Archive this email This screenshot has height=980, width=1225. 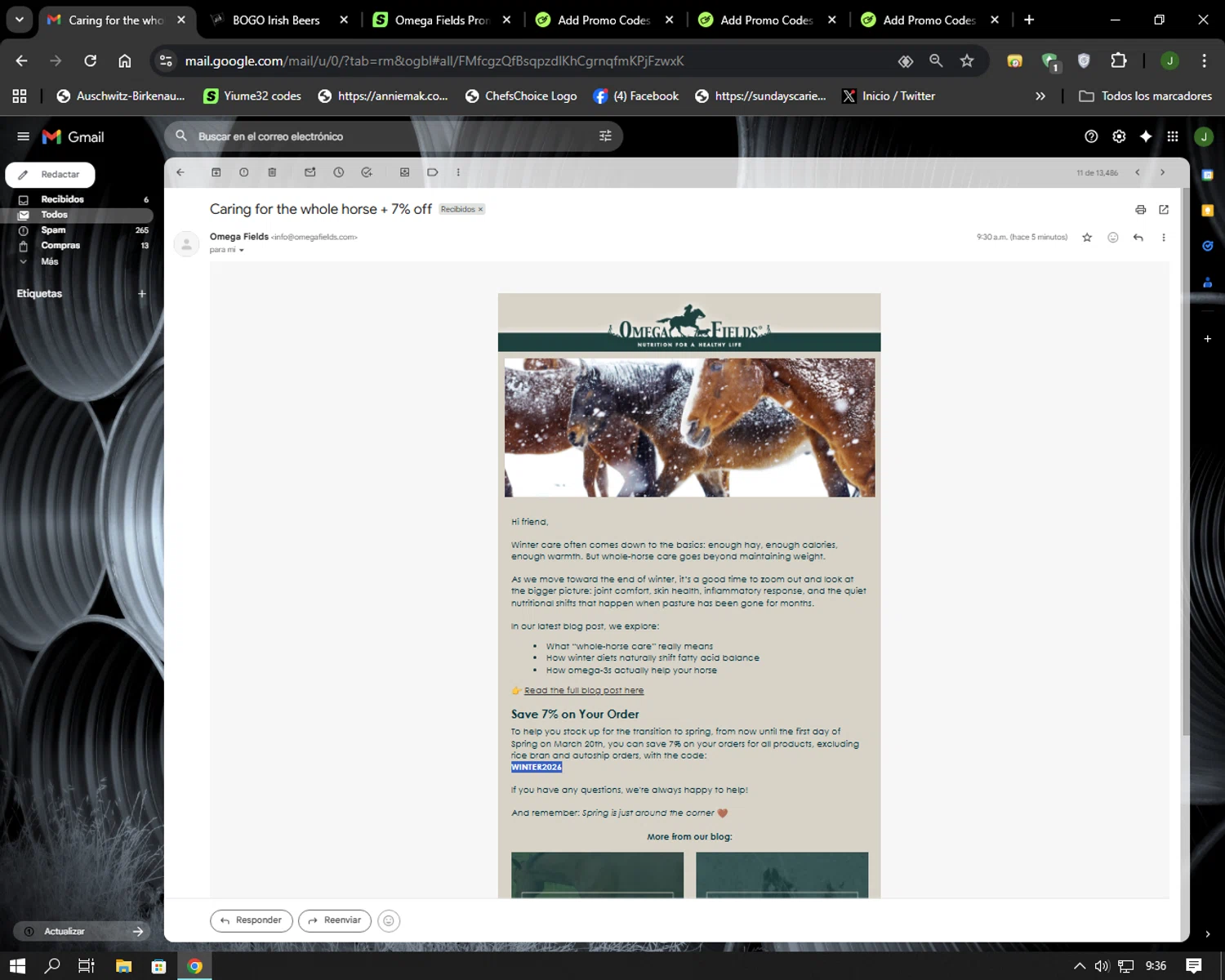click(x=216, y=172)
